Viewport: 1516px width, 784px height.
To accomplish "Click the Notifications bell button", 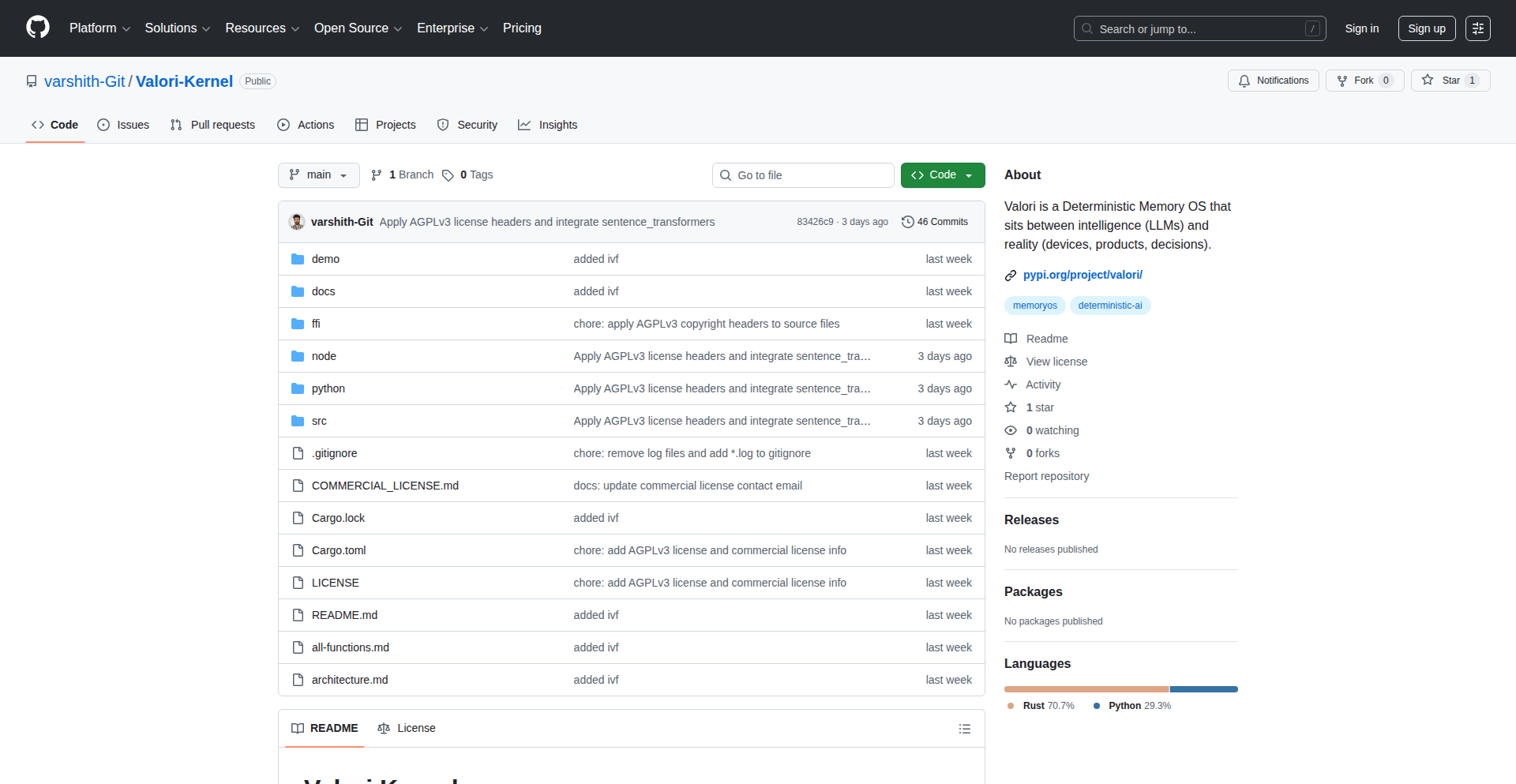I will [1273, 81].
